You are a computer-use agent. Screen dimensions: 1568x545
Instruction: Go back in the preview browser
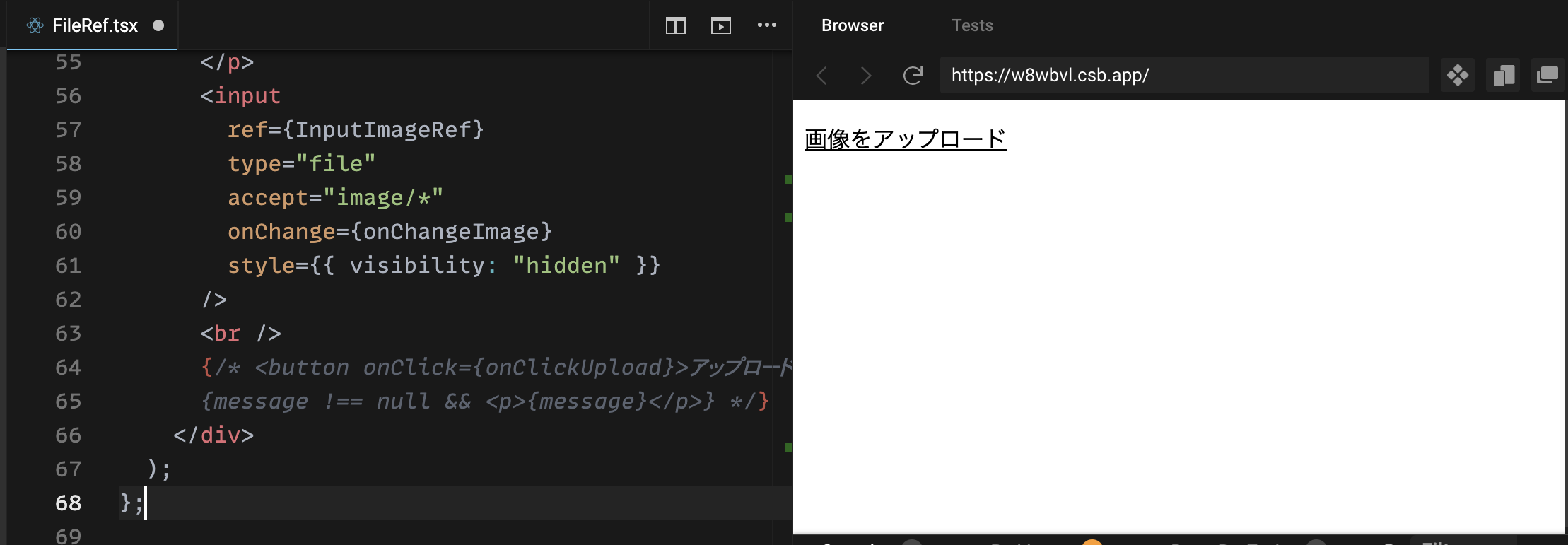pyautogui.click(x=821, y=75)
